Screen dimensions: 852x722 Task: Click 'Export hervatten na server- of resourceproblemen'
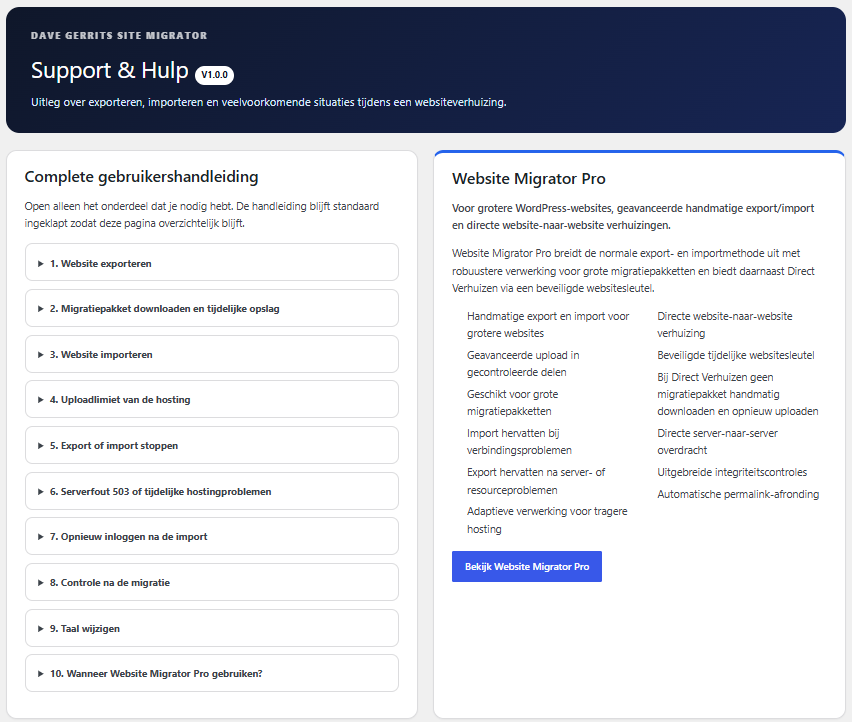point(536,481)
